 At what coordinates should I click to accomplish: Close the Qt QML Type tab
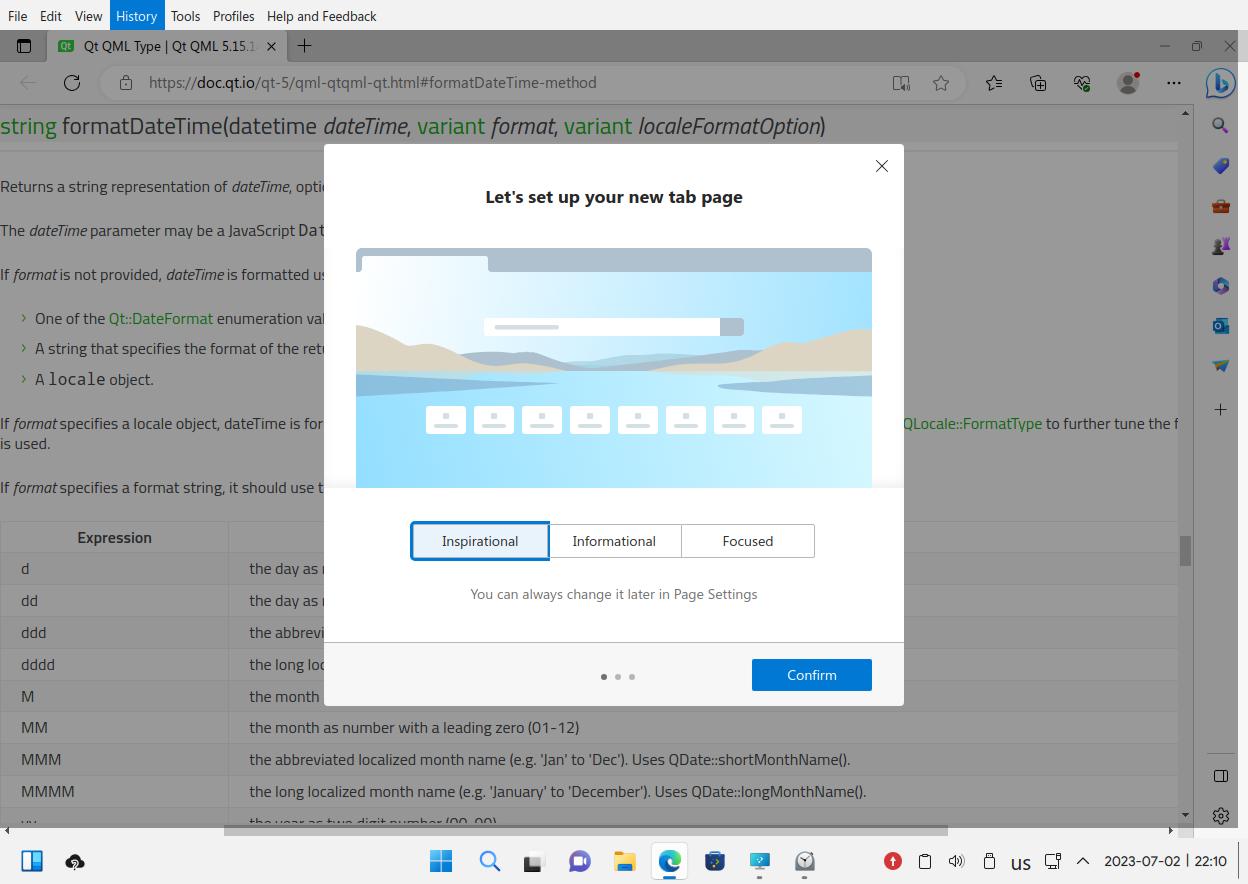click(x=272, y=46)
